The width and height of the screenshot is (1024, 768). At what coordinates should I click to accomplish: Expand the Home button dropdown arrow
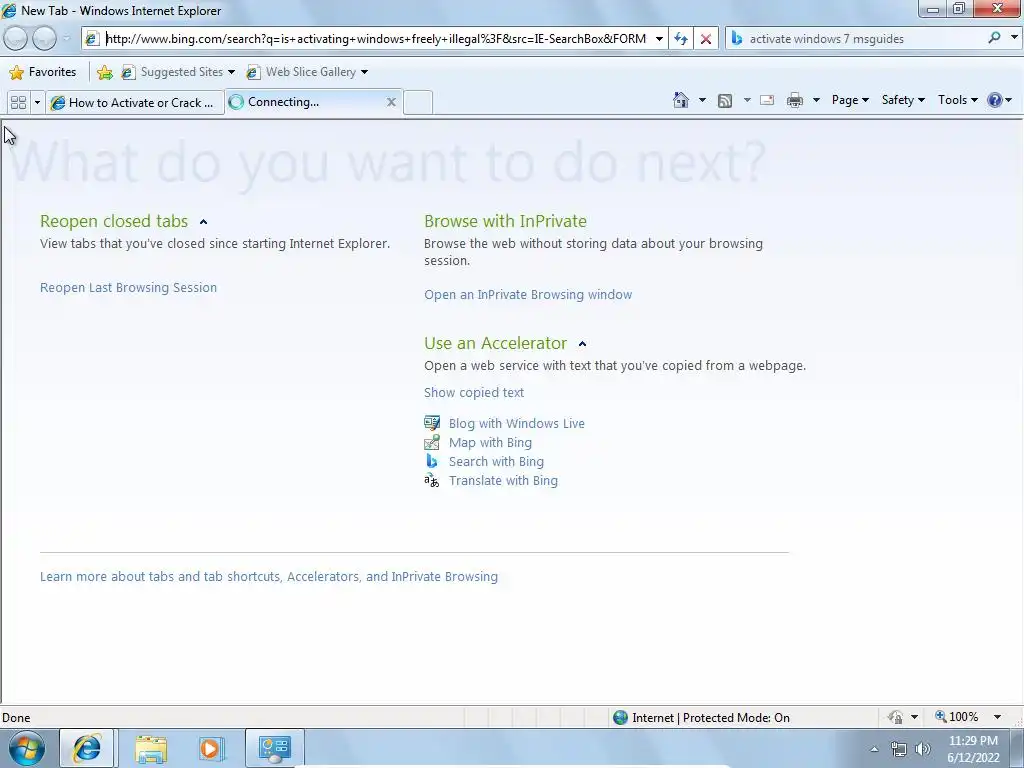coord(702,100)
